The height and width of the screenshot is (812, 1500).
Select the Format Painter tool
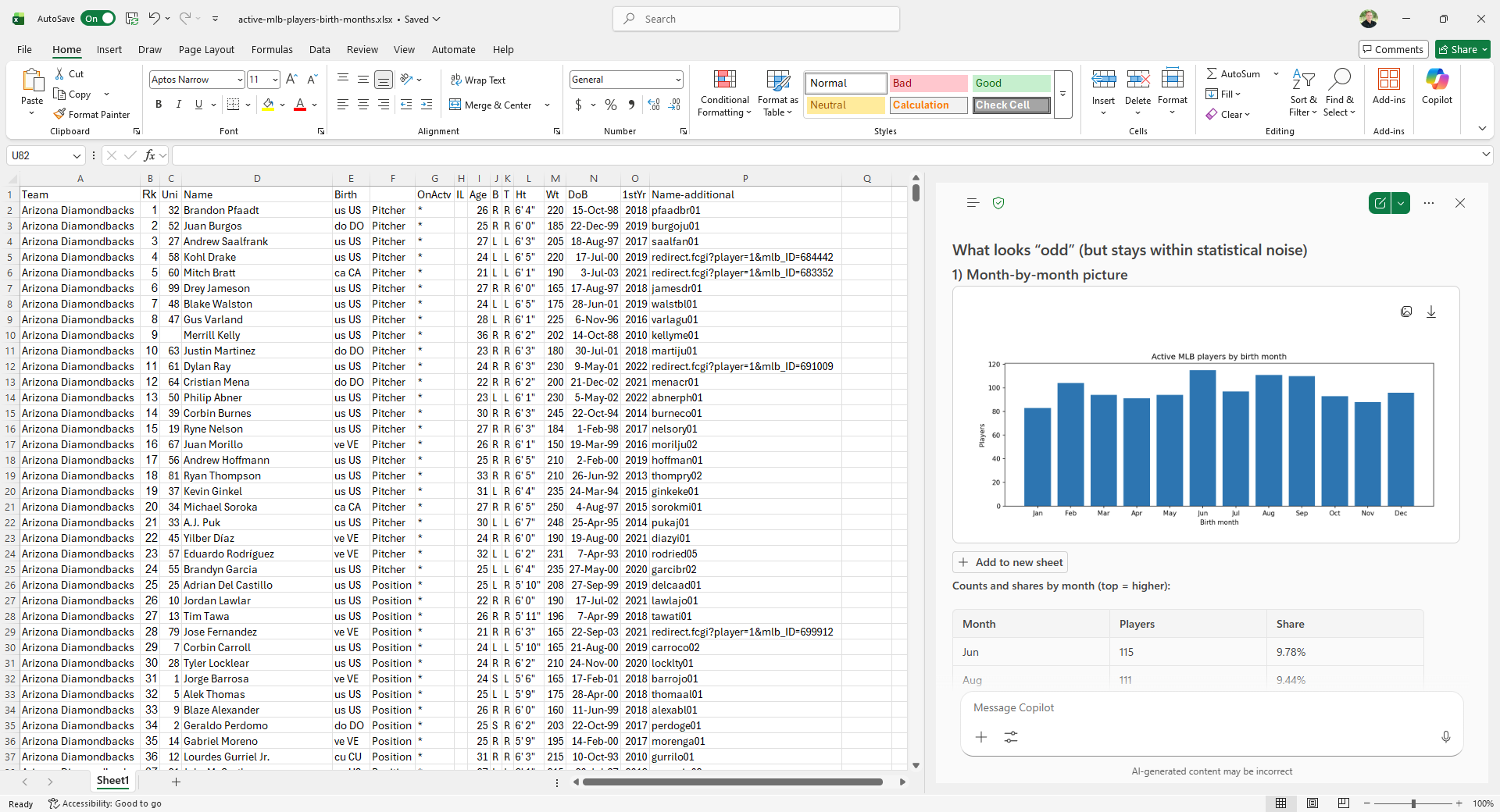point(91,114)
